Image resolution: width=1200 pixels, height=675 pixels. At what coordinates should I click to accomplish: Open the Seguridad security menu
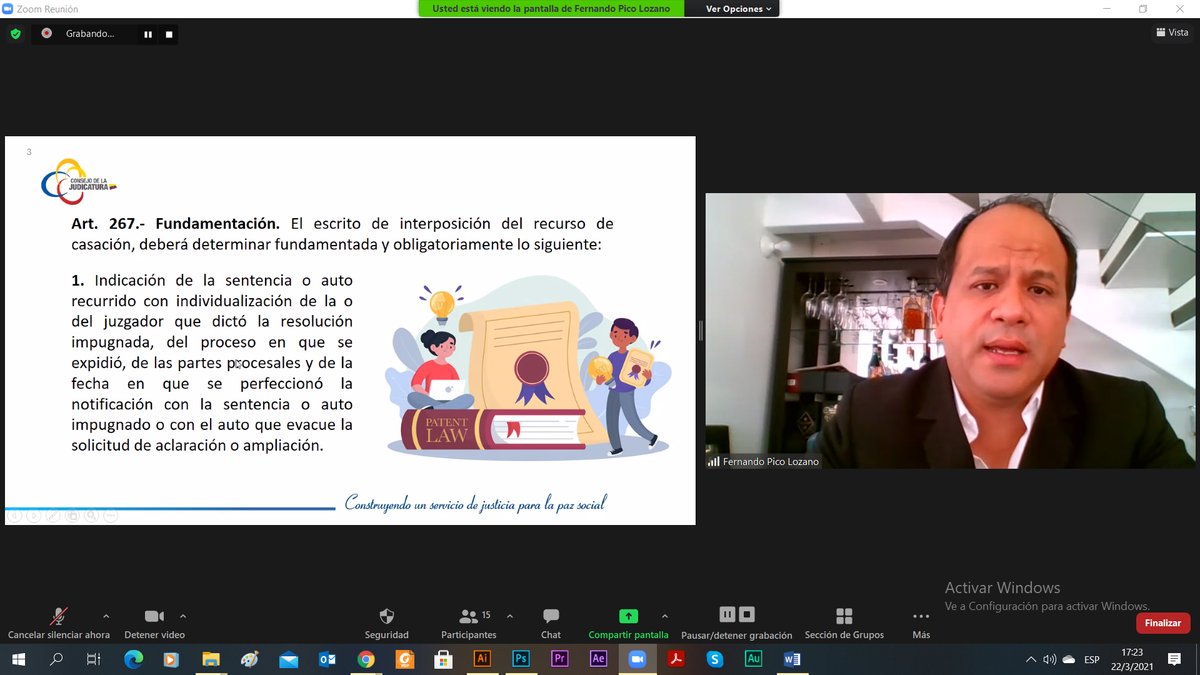click(386, 623)
